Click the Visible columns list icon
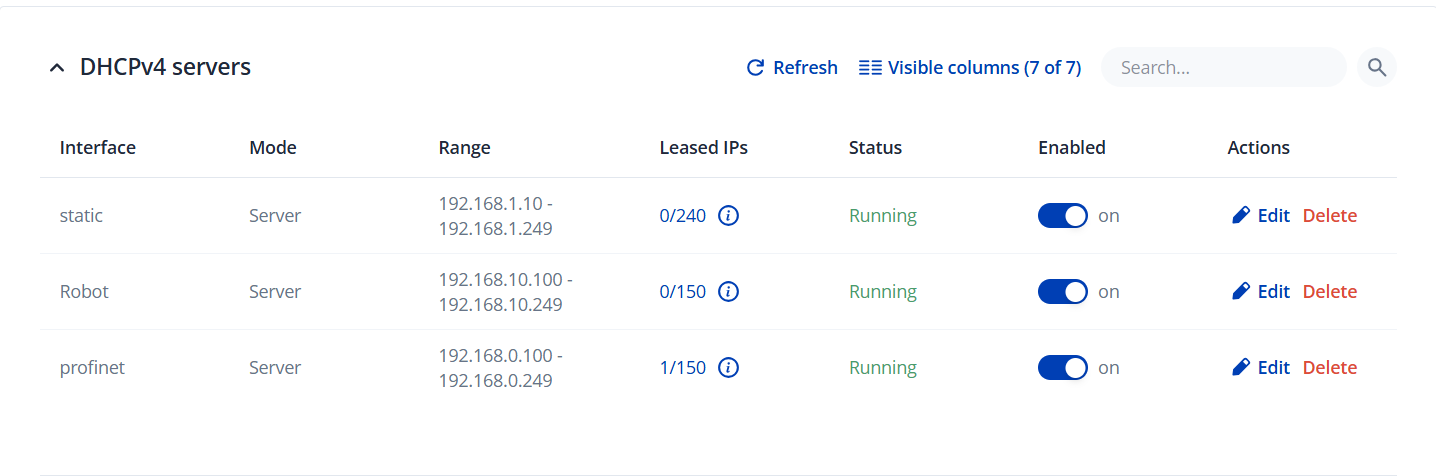The height and width of the screenshot is (476, 1436). [x=870, y=68]
